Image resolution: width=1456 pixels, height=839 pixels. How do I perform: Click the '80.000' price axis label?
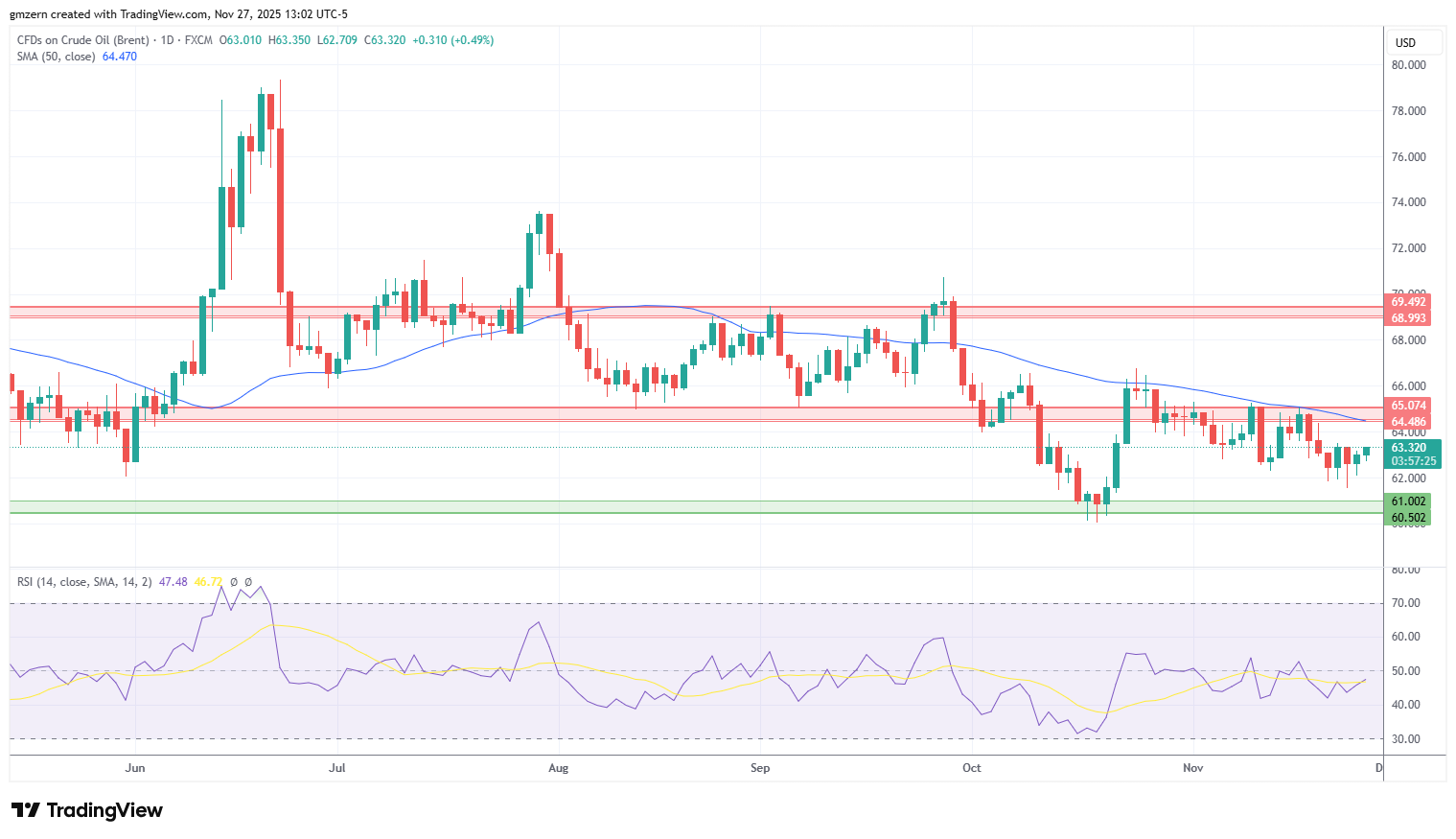[x=1408, y=65]
